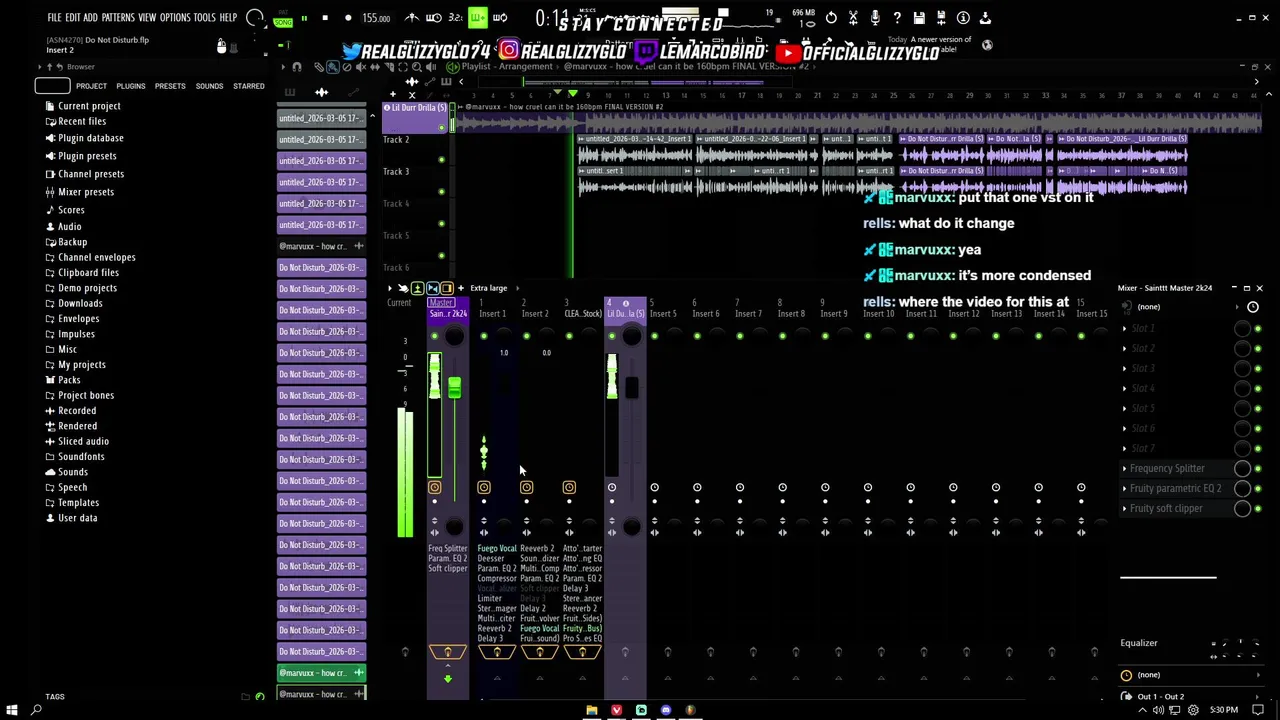Click the browser search box

pos(52,86)
